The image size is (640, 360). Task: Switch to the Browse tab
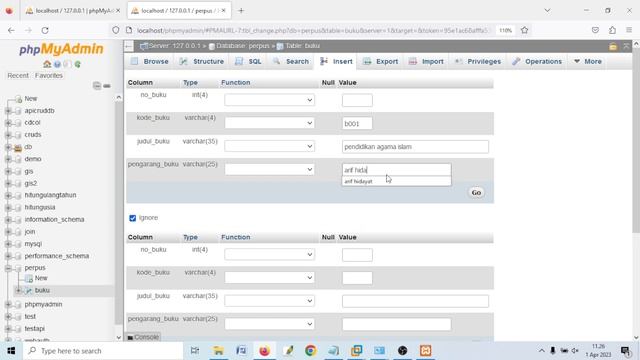(150, 62)
